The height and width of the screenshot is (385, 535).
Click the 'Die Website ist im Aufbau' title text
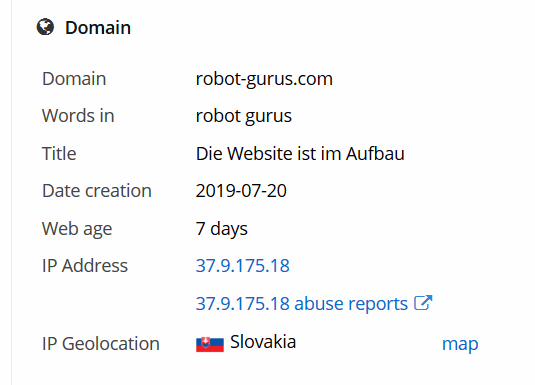[x=300, y=153]
